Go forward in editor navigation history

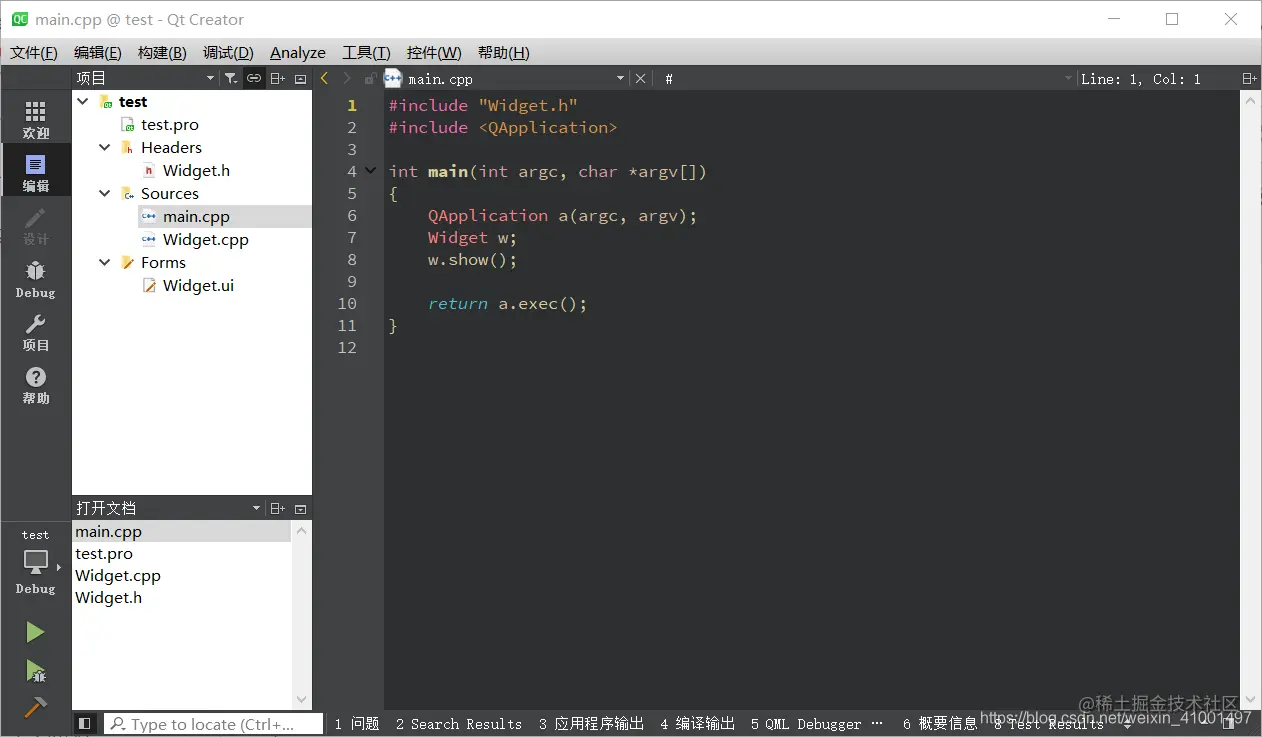[x=346, y=78]
